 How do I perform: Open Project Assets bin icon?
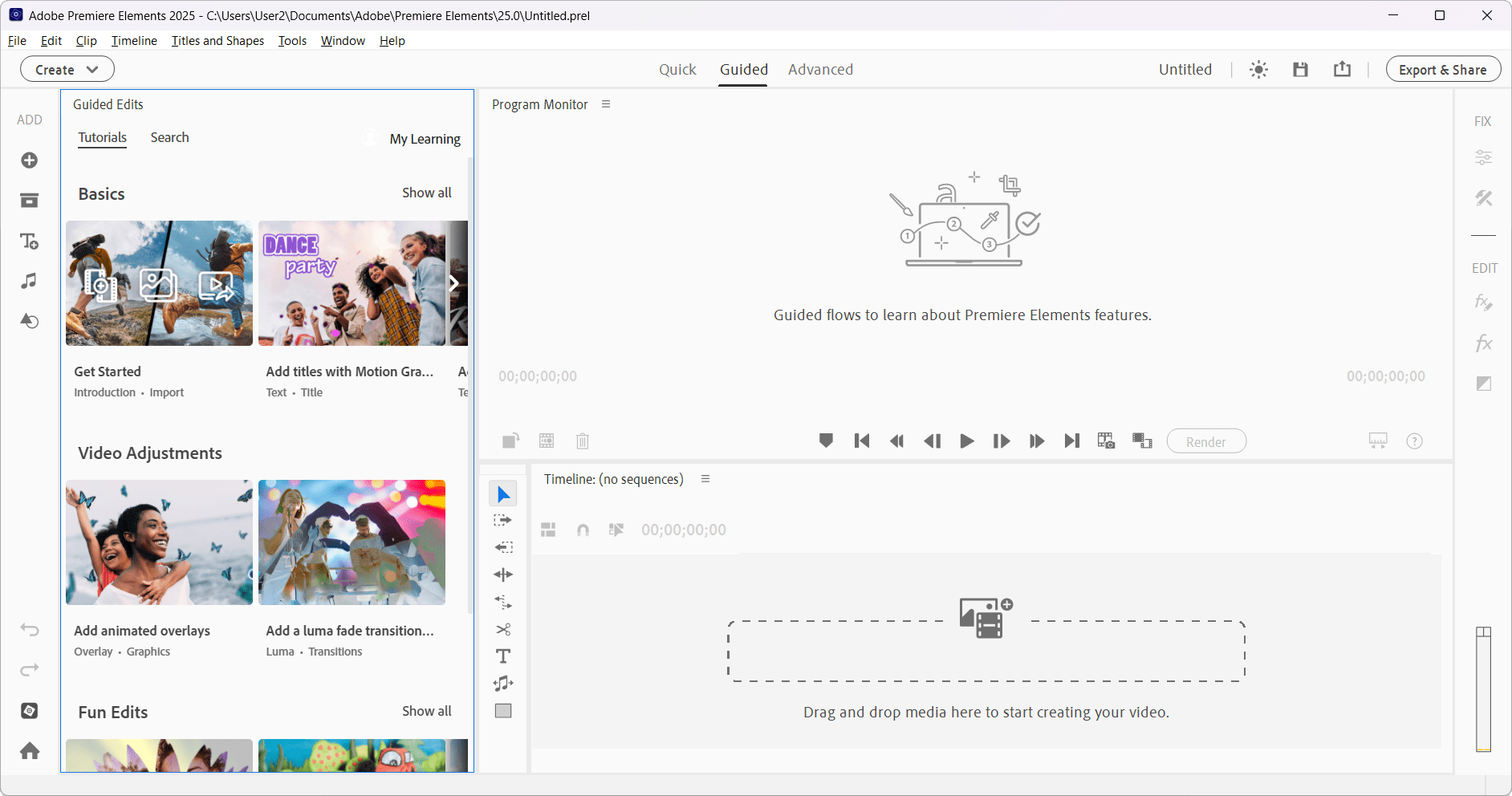tap(29, 201)
